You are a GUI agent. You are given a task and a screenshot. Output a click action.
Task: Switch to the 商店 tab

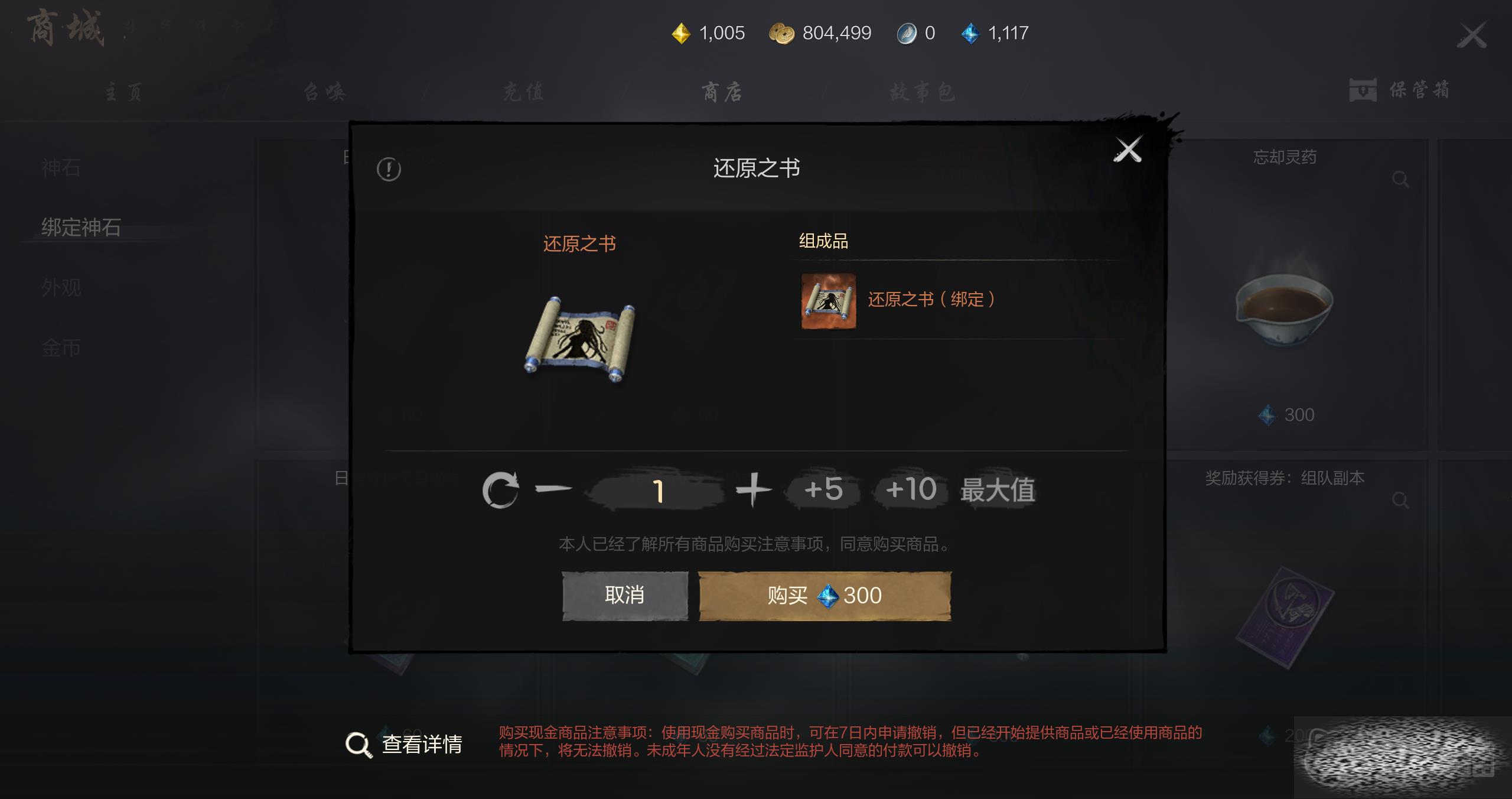pyautogui.click(x=722, y=92)
